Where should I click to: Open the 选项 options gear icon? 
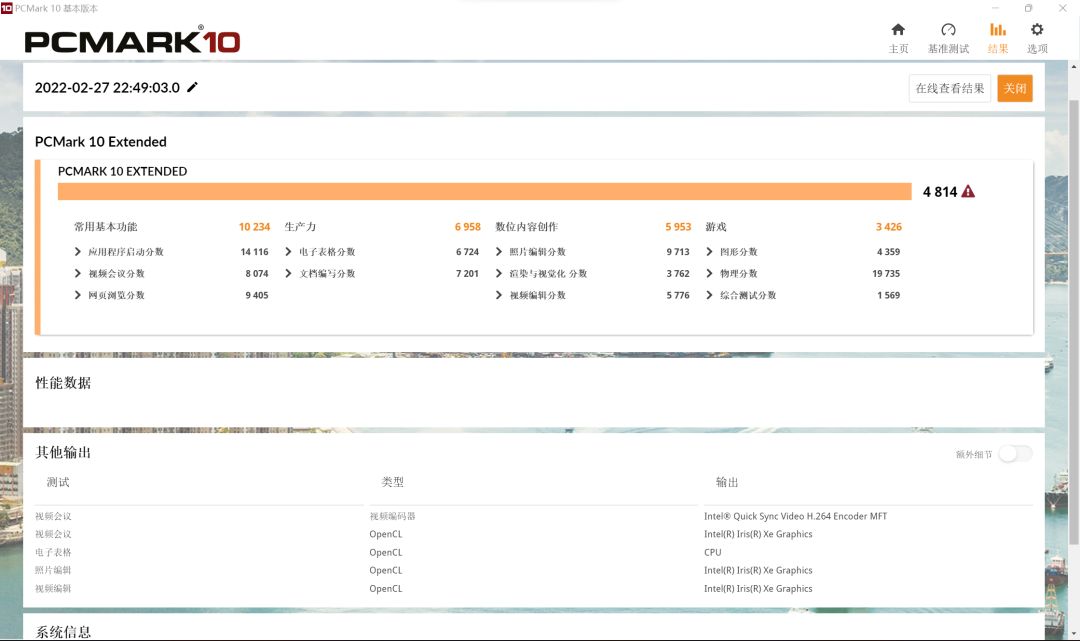[x=1037, y=30]
